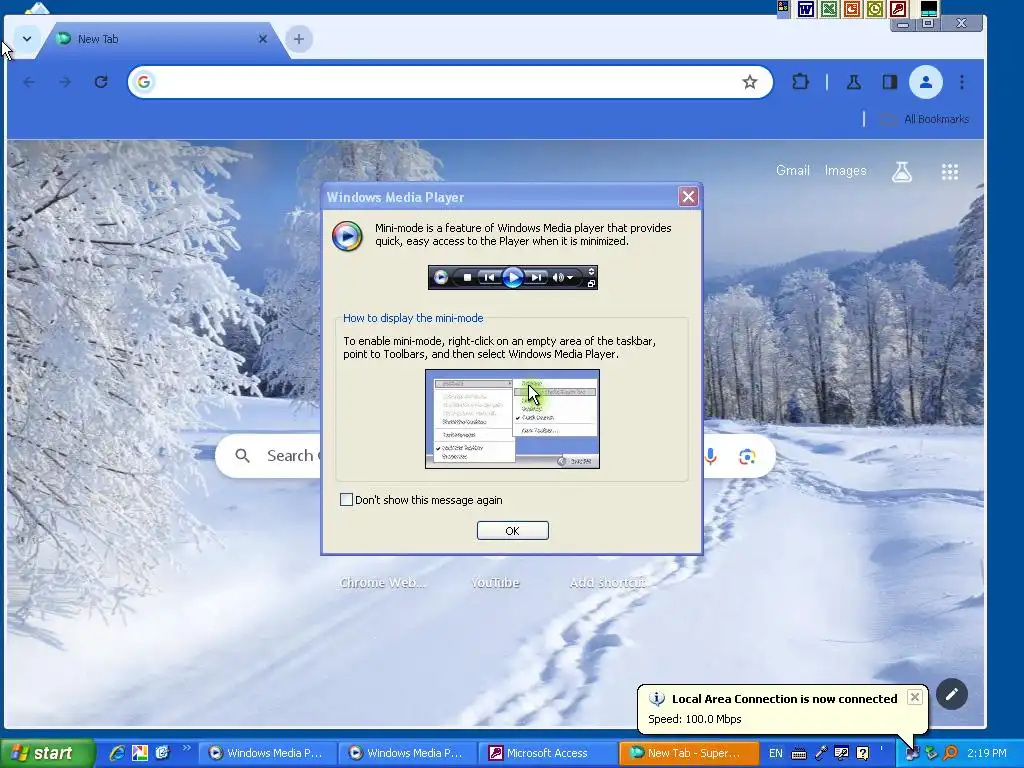
Task: Click the keyboard icon on language bar
Action: pyautogui.click(x=798, y=754)
